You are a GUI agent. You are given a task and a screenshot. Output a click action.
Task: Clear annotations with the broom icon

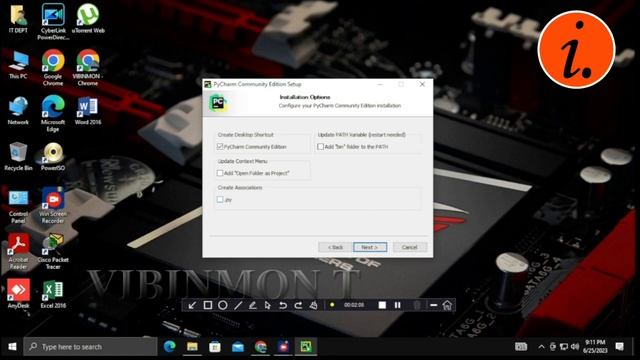[x=313, y=305]
